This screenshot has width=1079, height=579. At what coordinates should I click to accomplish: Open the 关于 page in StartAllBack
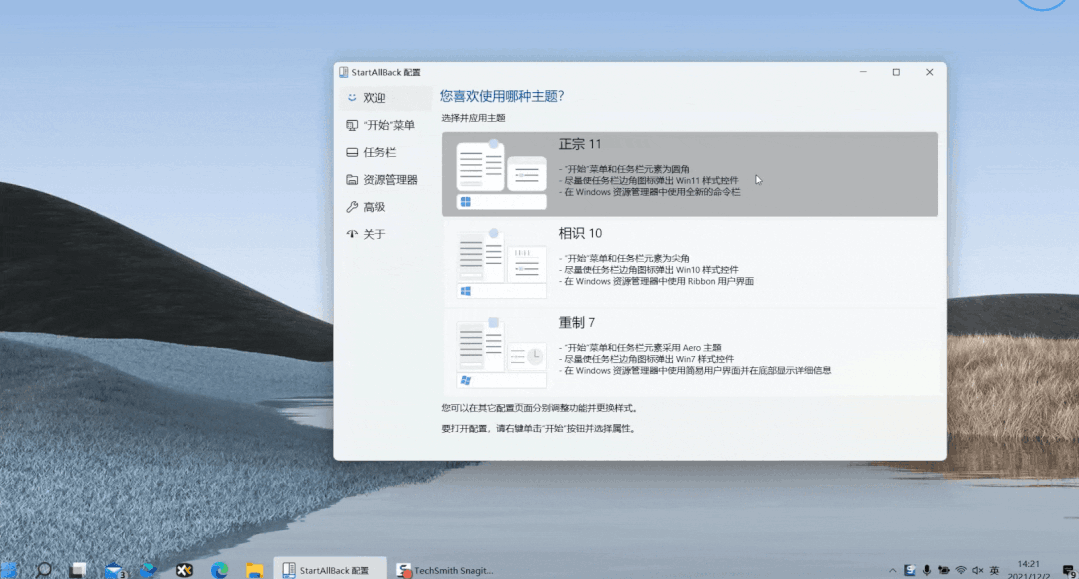376,233
